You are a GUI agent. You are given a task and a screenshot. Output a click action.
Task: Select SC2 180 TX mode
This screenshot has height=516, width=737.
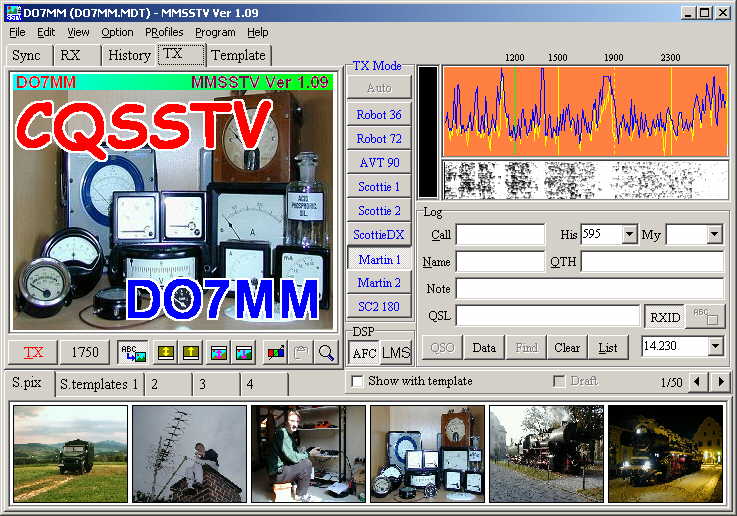coord(379,306)
